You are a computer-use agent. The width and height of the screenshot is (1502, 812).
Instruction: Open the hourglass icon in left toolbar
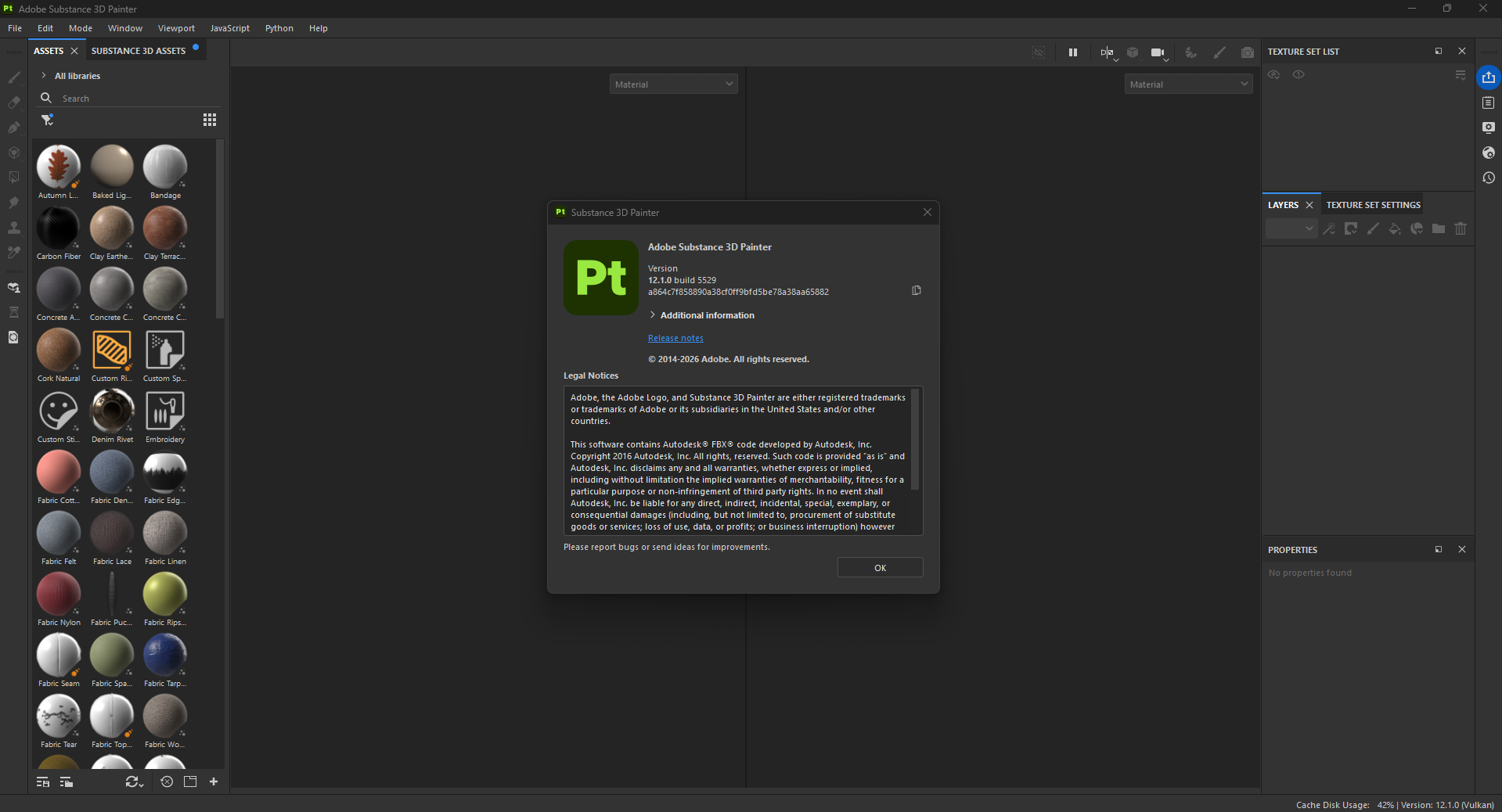[x=13, y=312]
